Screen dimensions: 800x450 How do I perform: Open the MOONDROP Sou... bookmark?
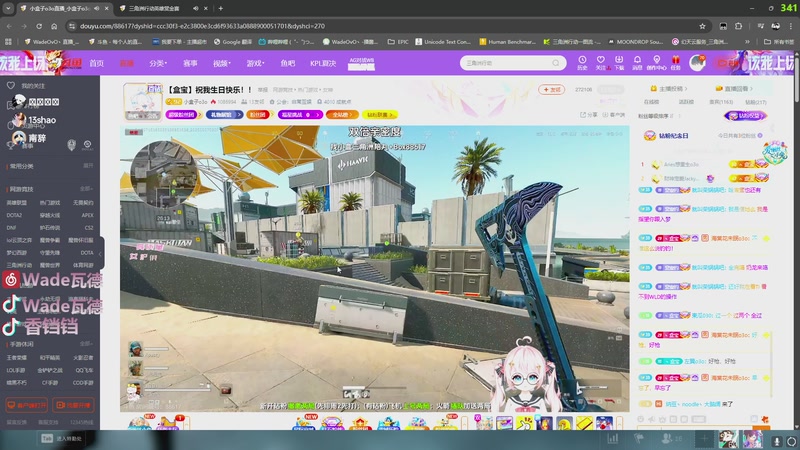tap(635, 42)
